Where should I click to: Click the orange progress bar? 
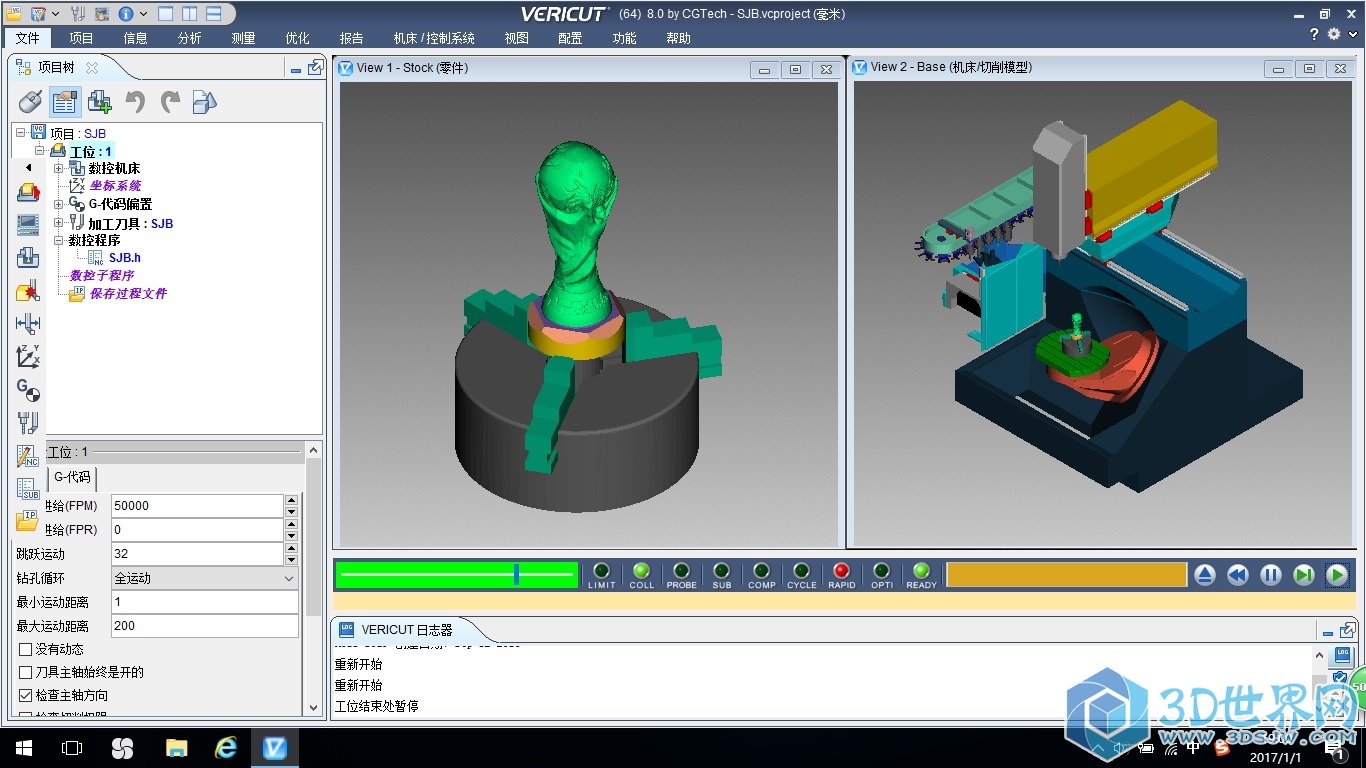pos(1066,574)
